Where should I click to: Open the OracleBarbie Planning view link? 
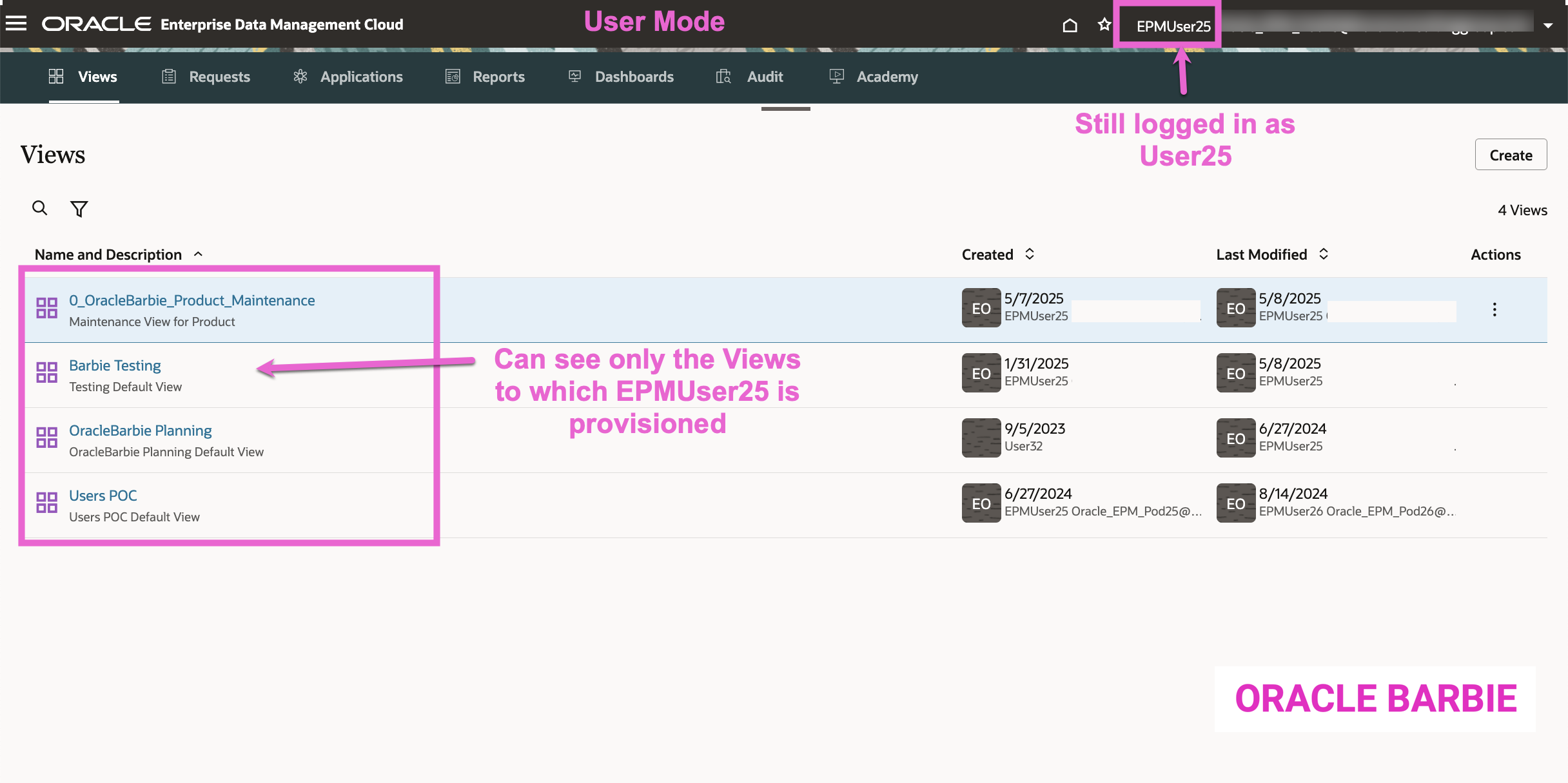pyautogui.click(x=141, y=430)
